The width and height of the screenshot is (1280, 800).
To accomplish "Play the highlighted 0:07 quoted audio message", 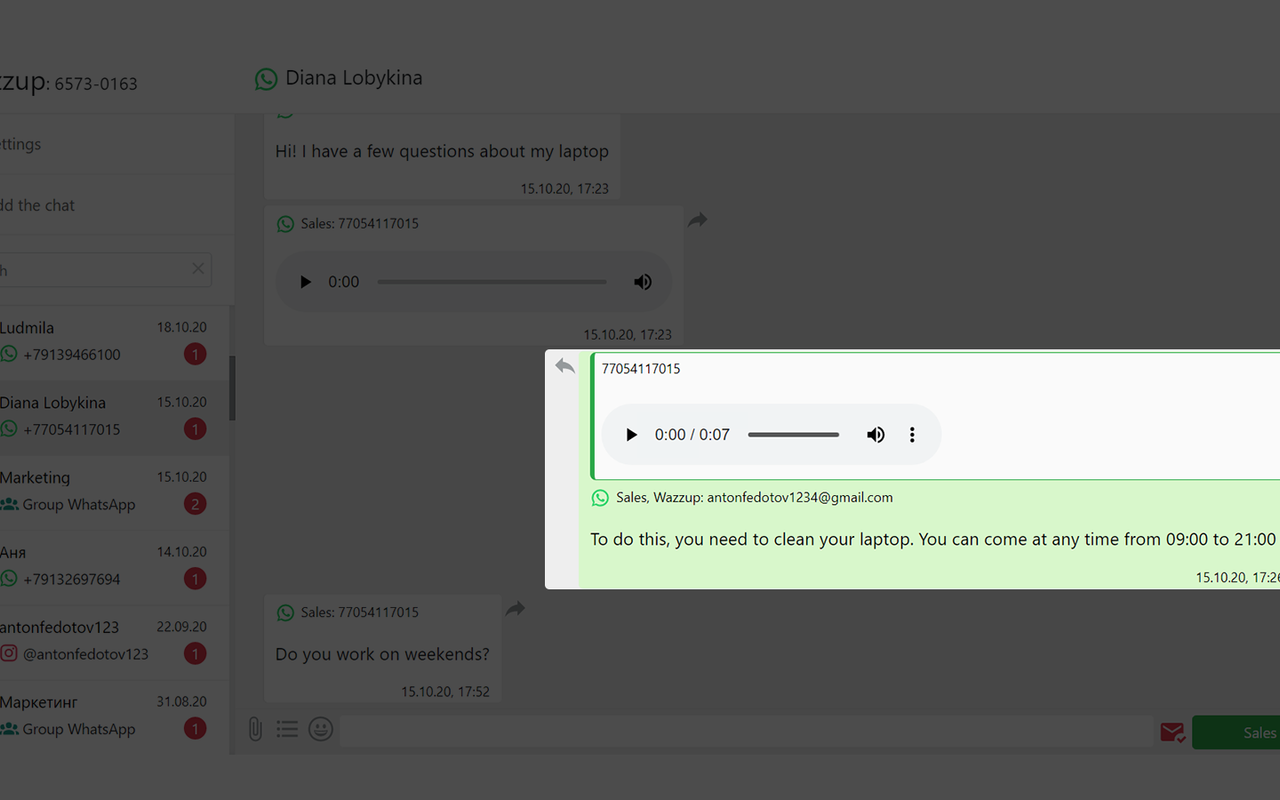I will click(x=631, y=435).
